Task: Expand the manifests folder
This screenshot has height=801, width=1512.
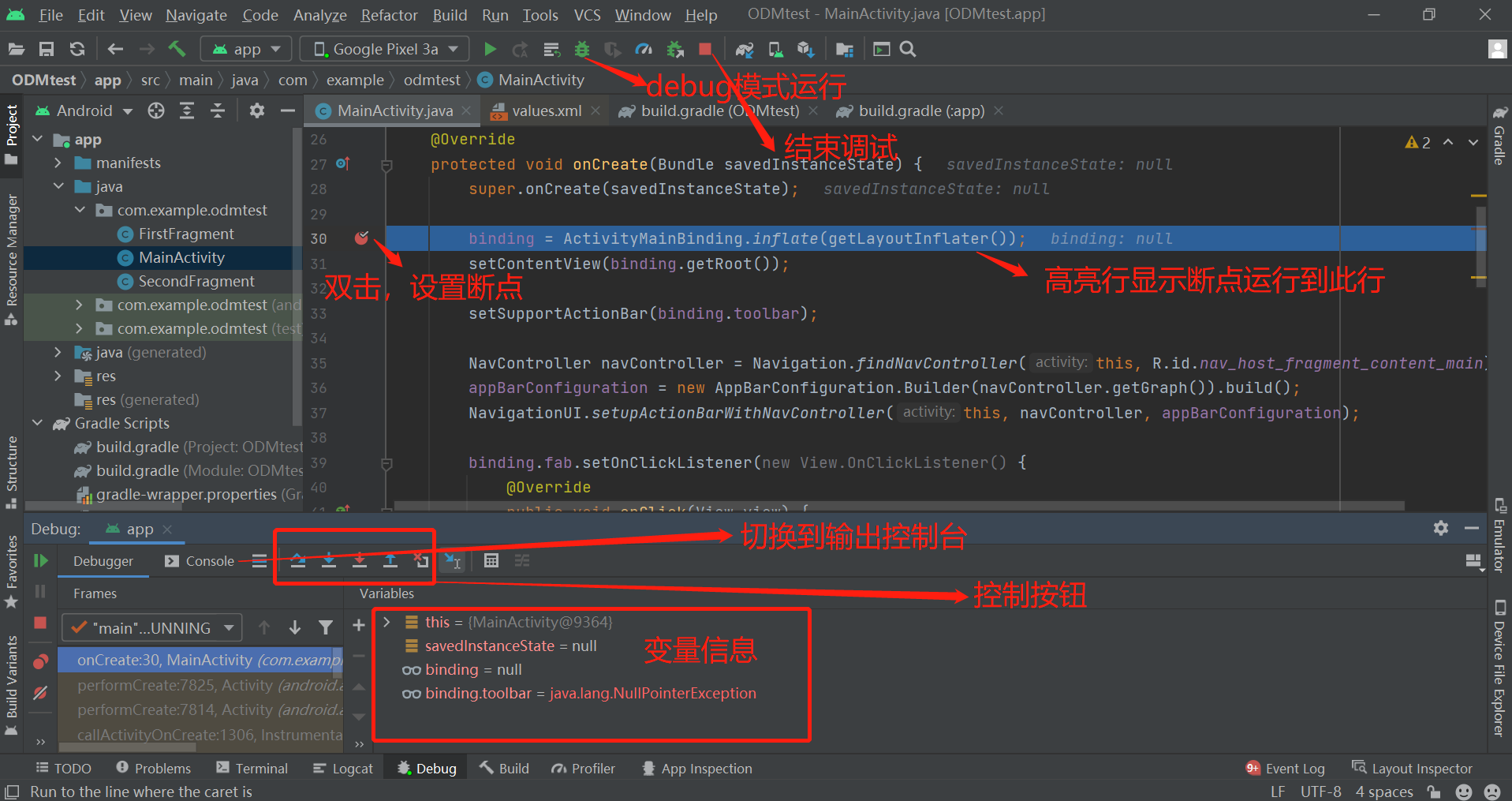Action: point(58,163)
